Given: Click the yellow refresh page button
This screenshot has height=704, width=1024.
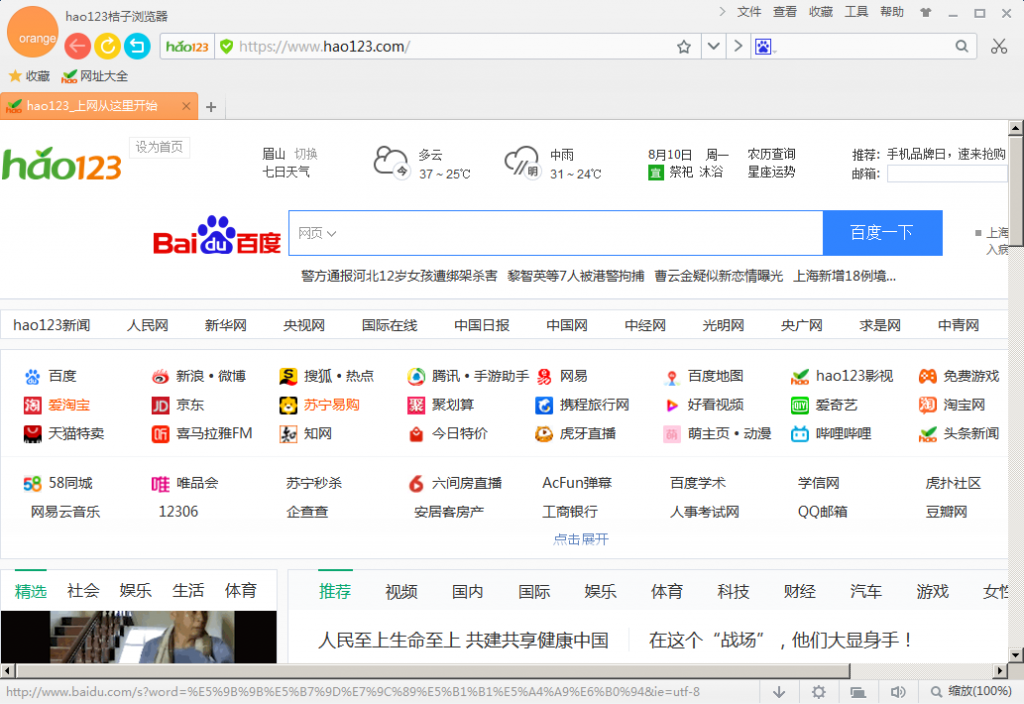Looking at the screenshot, I should coord(107,46).
